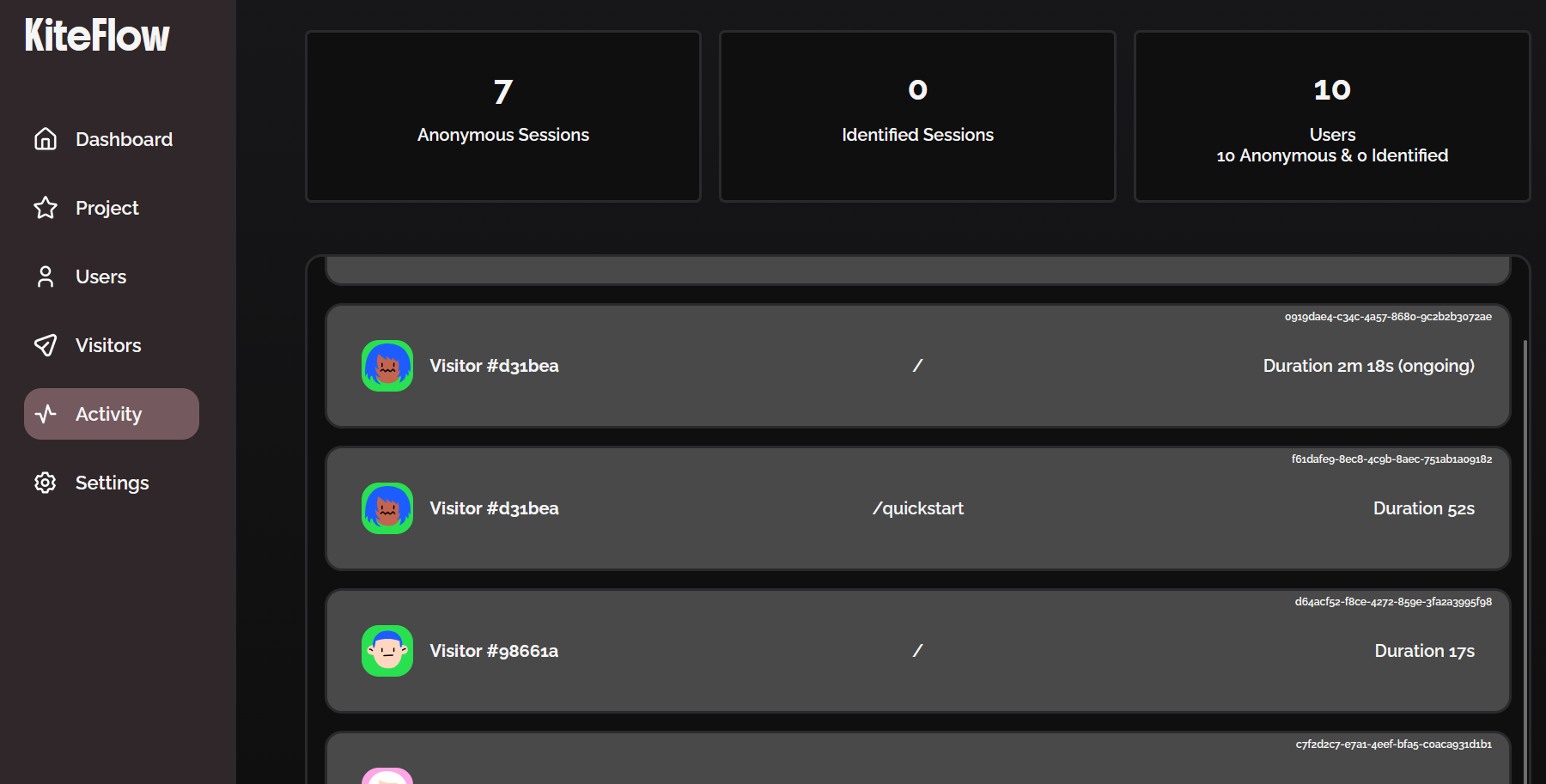Screen dimensions: 1546x784
Task: Select the Activity menu label
Action: [x=108, y=414]
